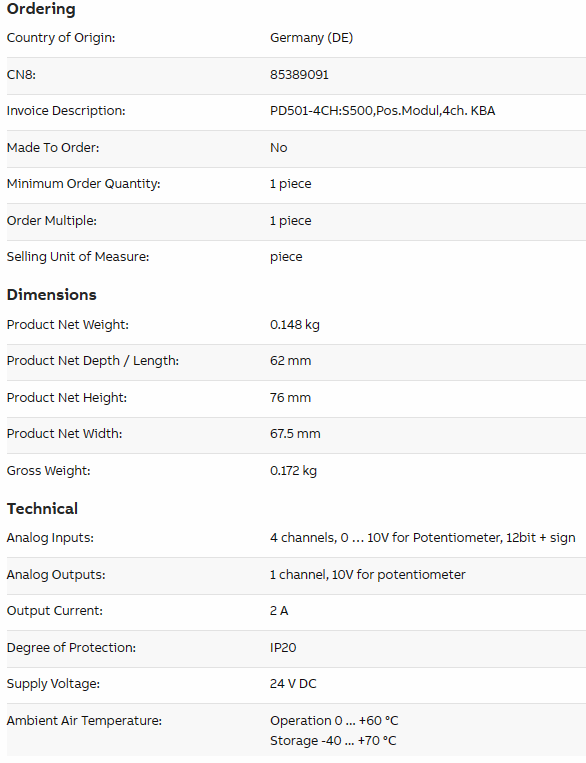Select the Germany (DE) country value

(311, 38)
